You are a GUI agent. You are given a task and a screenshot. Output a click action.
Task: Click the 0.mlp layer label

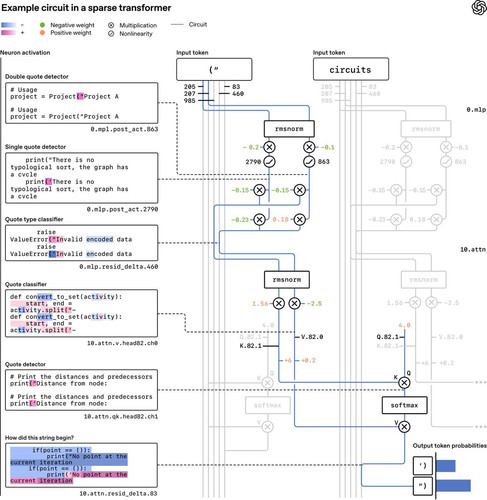(x=476, y=110)
